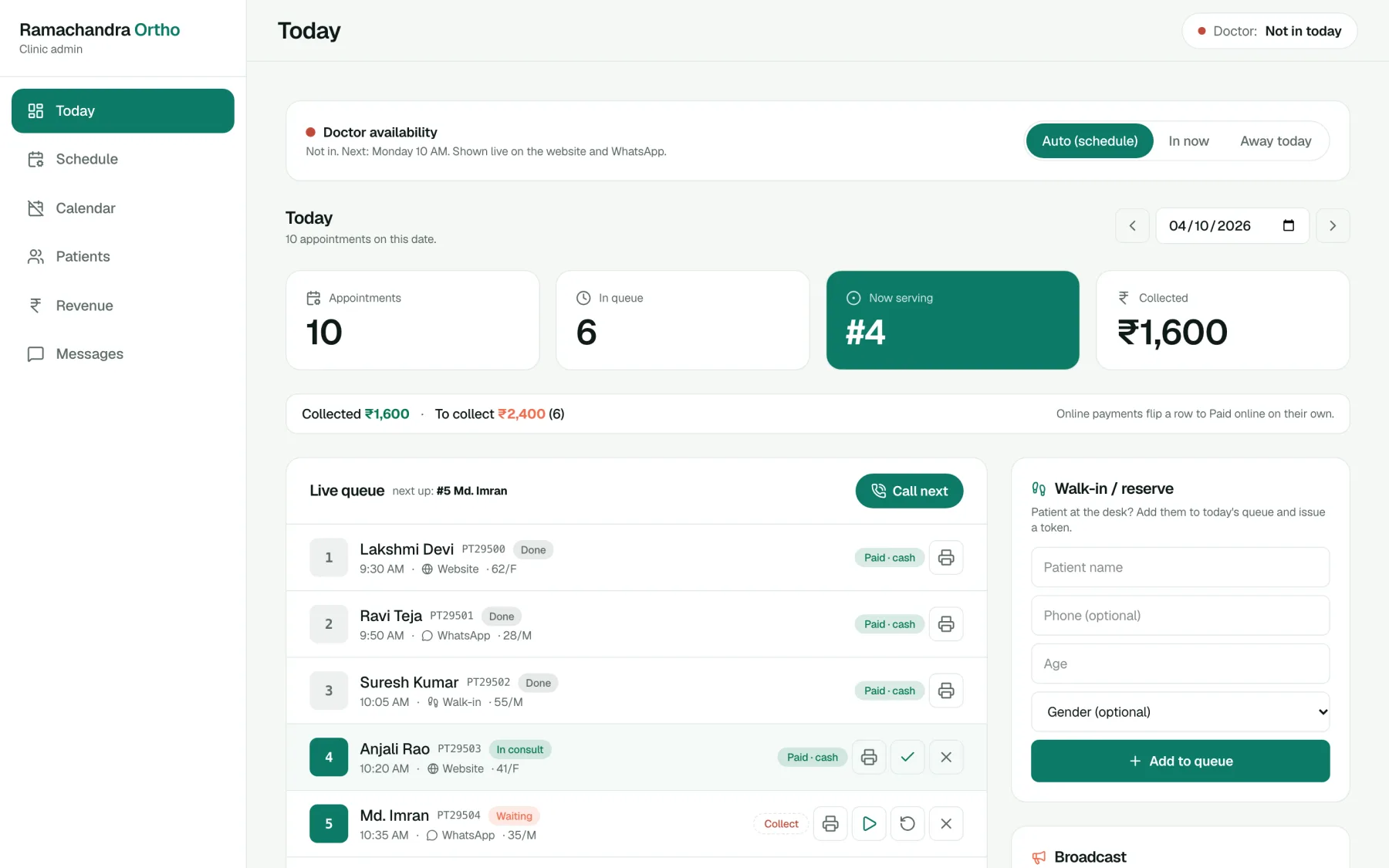This screenshot has width=1389, height=868.
Task: Click the In queue stat card
Action: (x=682, y=320)
